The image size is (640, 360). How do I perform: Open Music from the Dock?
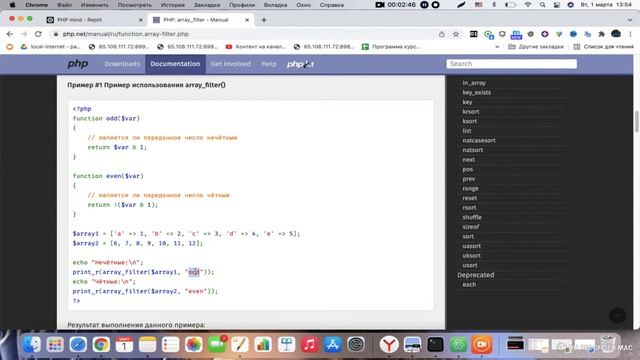point(309,345)
